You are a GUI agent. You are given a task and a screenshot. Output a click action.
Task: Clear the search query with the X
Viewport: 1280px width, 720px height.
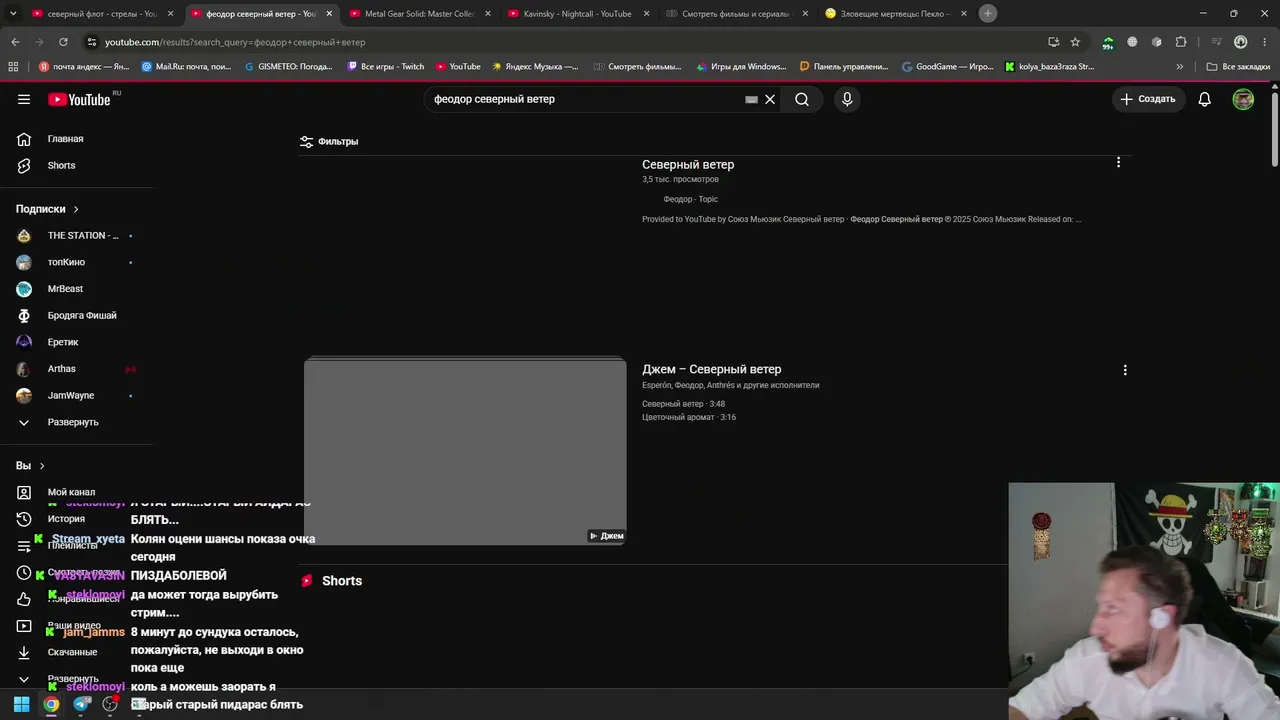tap(770, 99)
